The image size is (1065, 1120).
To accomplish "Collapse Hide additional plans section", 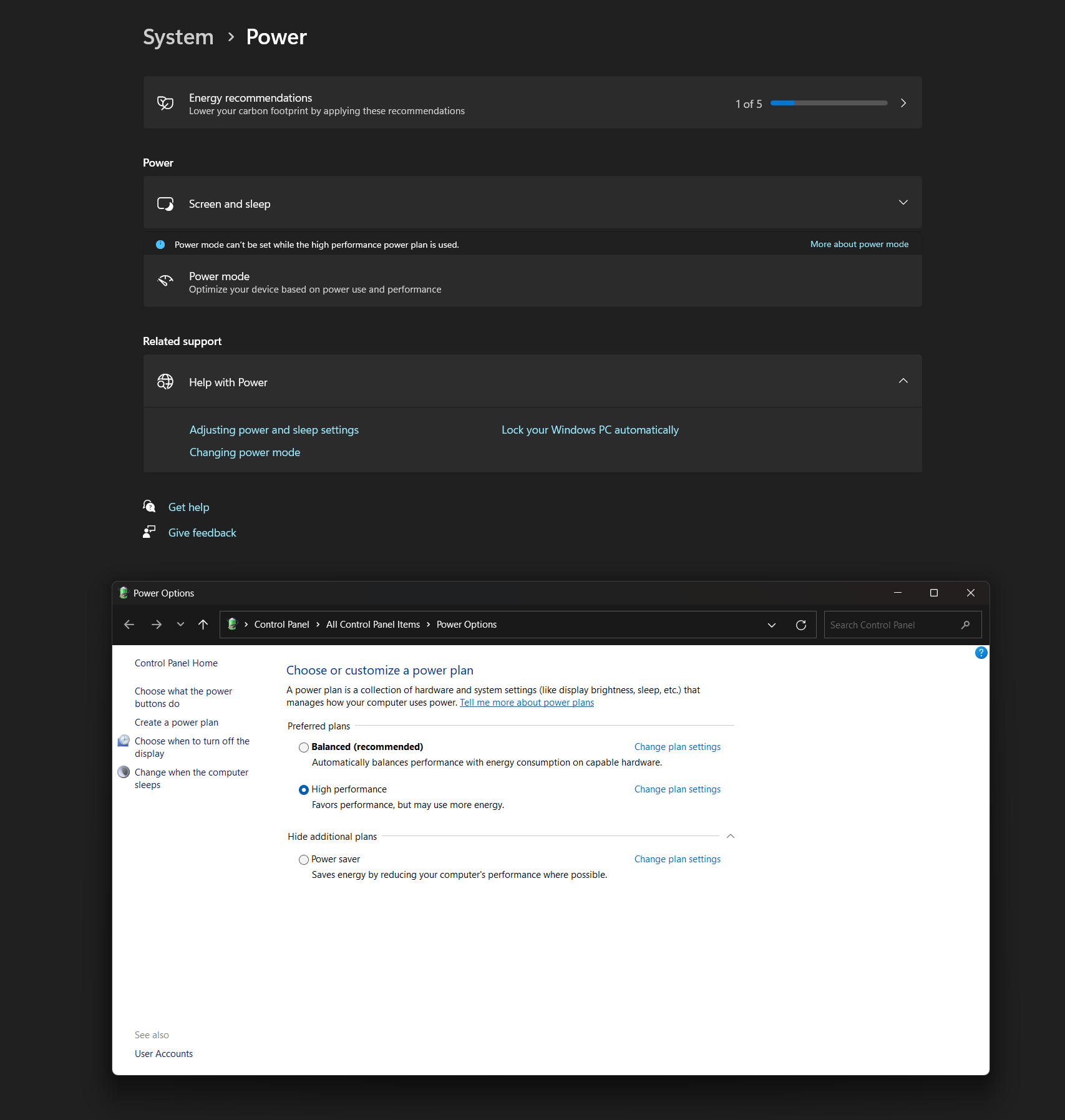I will coord(731,836).
